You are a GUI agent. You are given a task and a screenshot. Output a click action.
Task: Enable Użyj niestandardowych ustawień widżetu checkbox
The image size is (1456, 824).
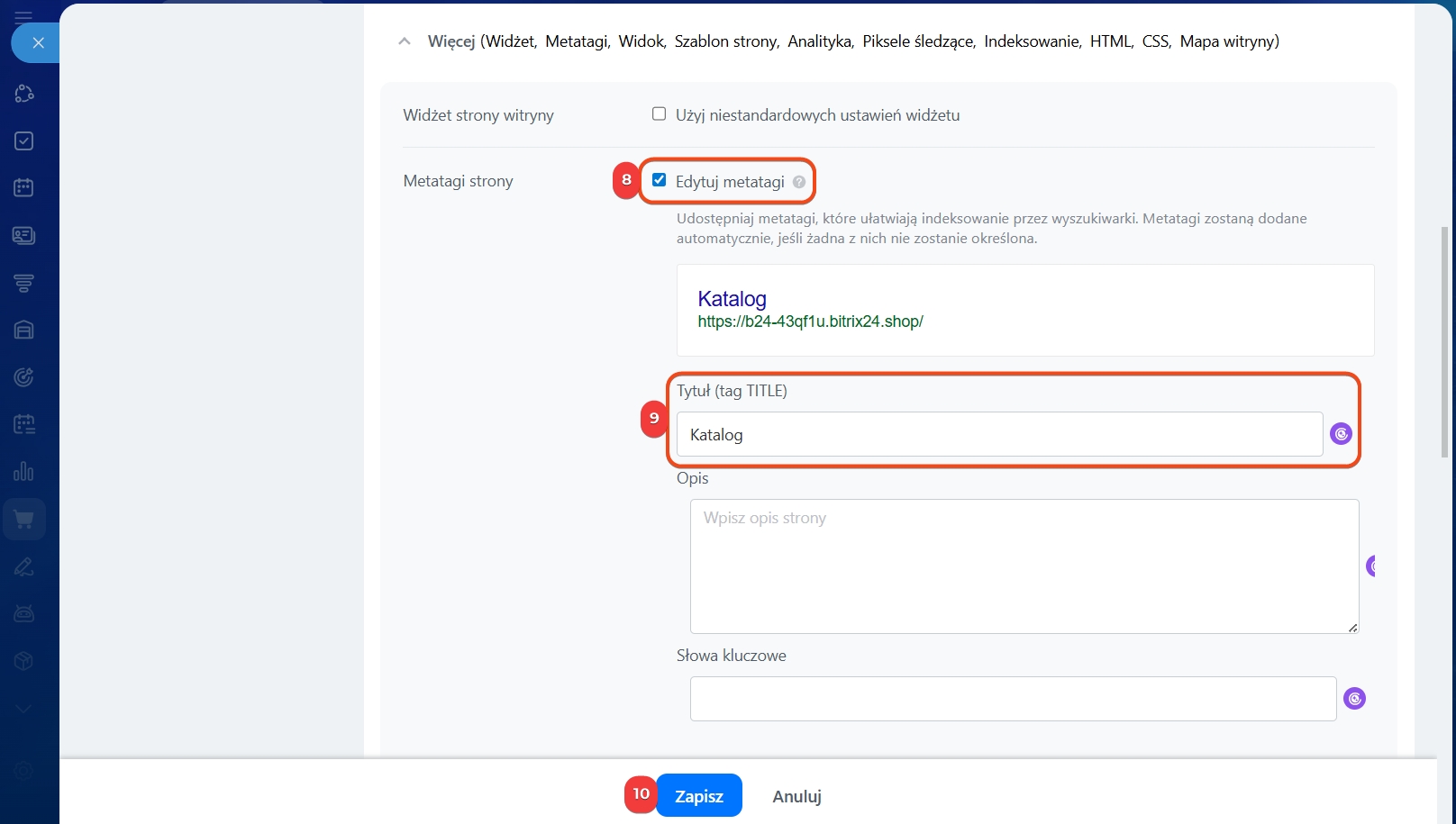point(660,114)
